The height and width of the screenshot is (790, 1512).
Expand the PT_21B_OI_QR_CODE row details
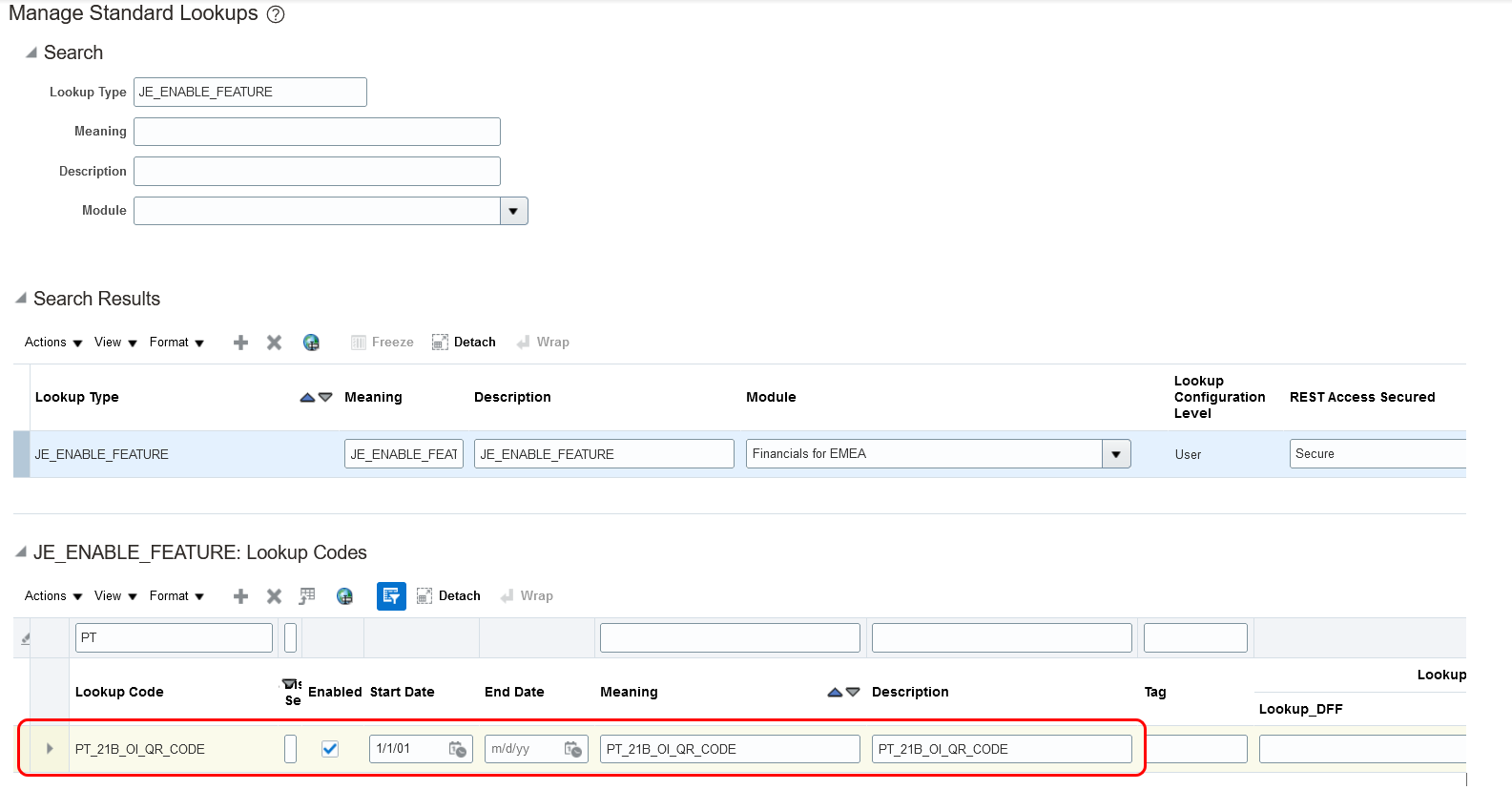pyautogui.click(x=50, y=749)
